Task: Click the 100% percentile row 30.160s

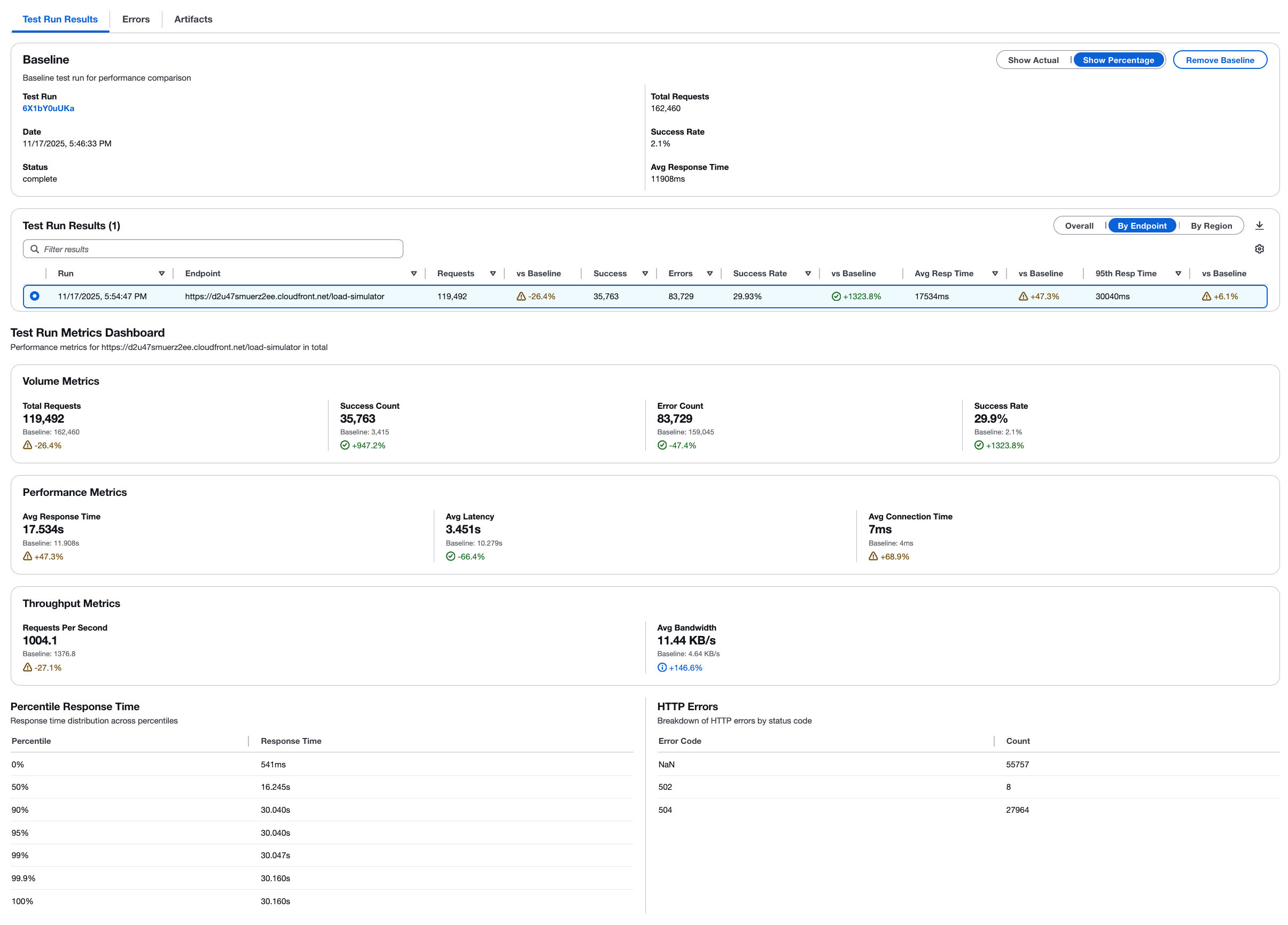Action: 322,901
